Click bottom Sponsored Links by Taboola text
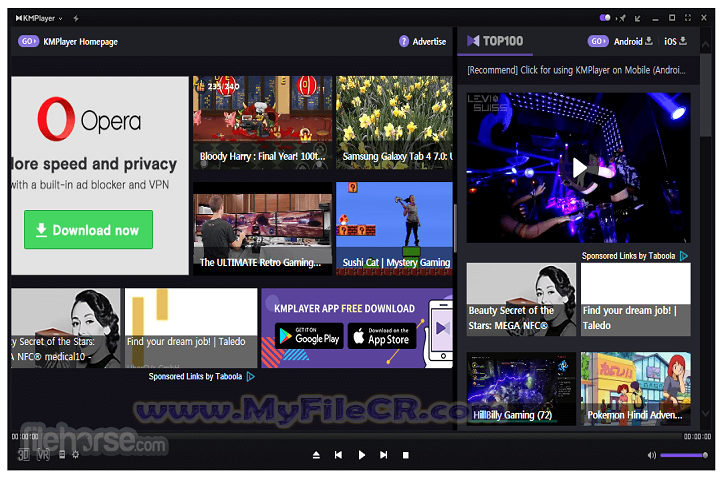The image size is (720, 480). click(x=195, y=377)
